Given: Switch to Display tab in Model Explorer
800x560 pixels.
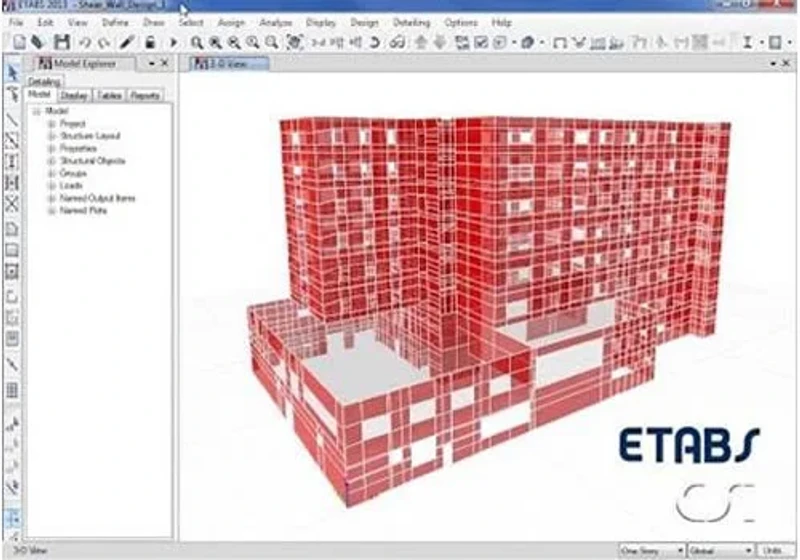Looking at the screenshot, I should pos(73,95).
